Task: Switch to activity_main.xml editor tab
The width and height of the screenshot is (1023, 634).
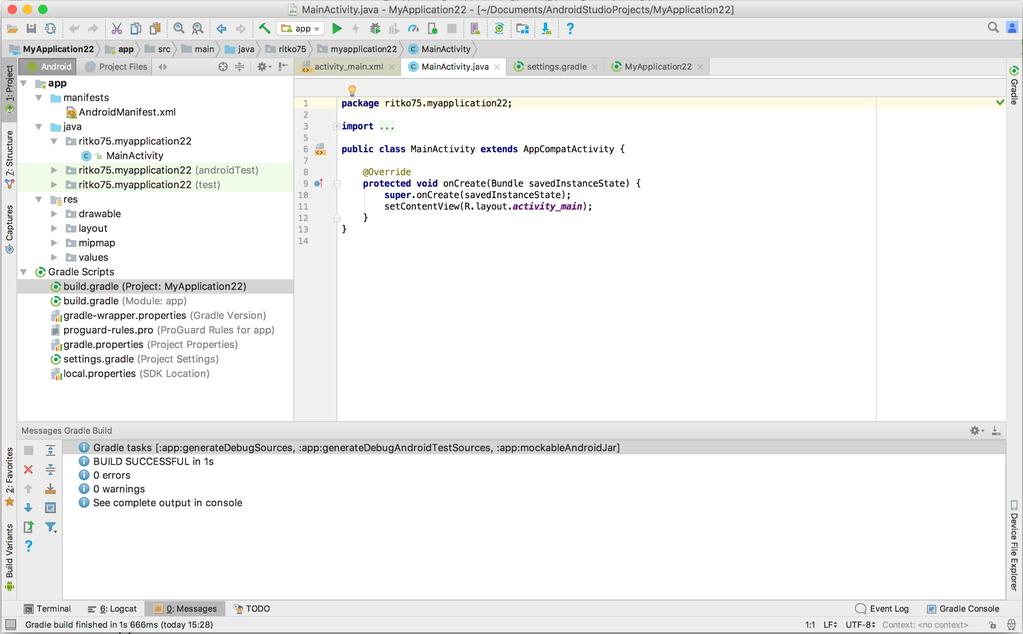Action: coord(348,67)
